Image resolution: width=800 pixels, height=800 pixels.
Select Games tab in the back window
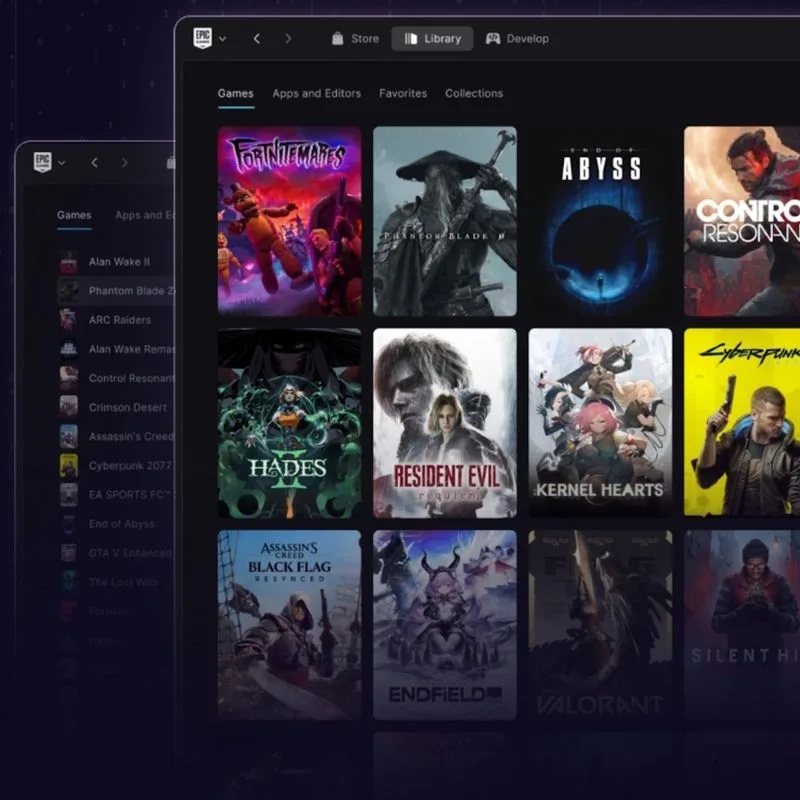pos(74,215)
